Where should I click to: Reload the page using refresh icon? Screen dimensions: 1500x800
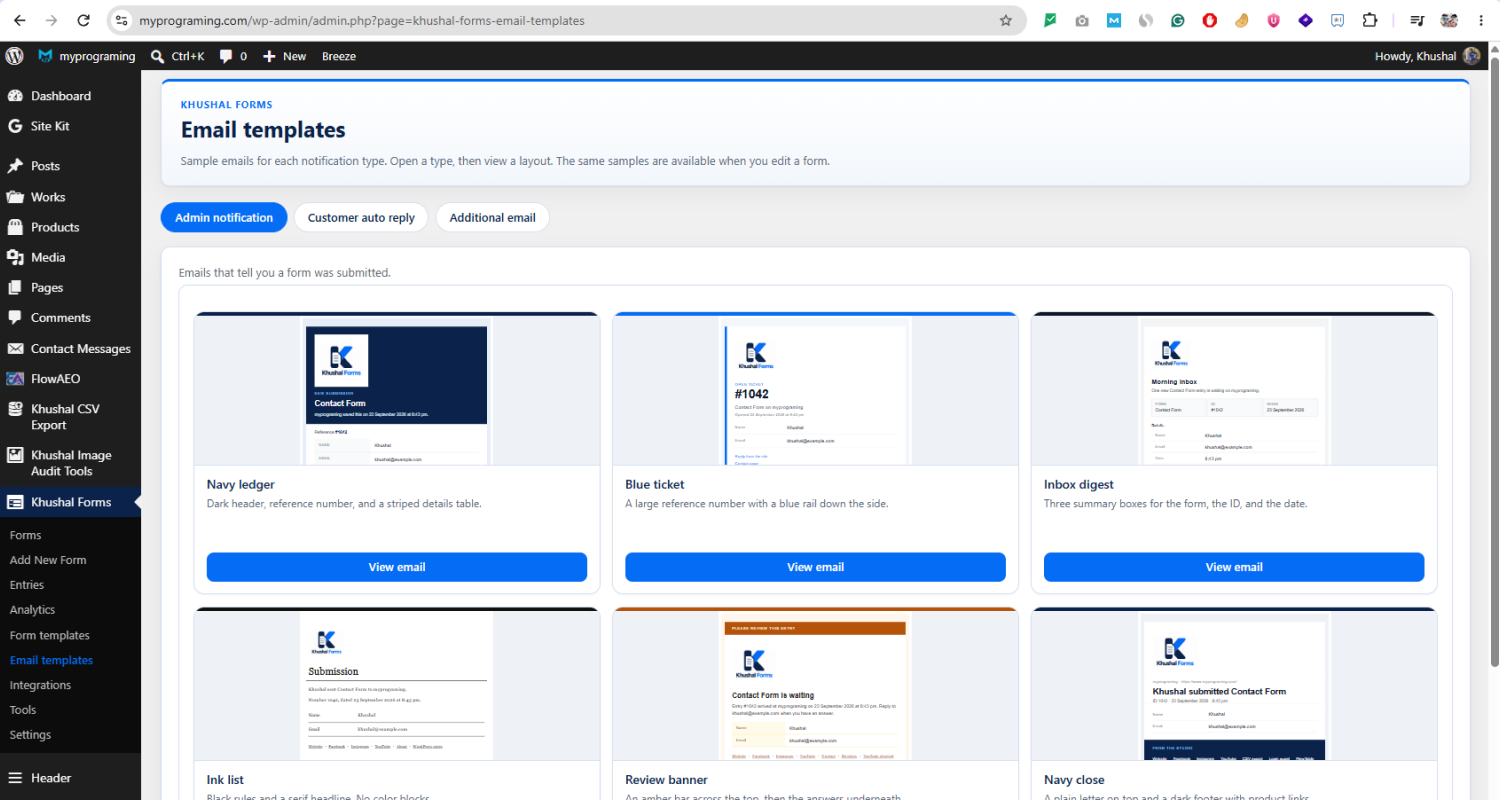pos(84,20)
